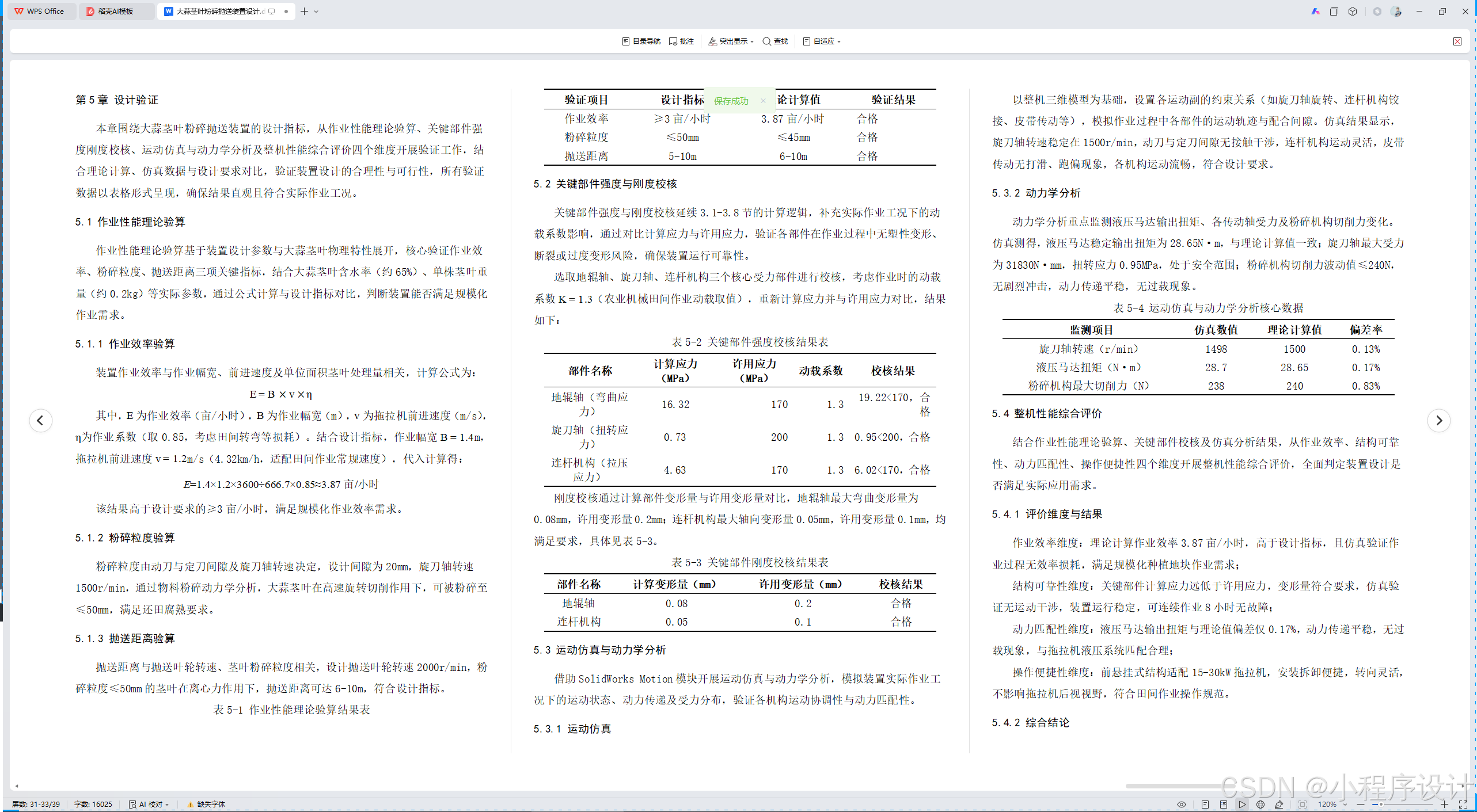
Task: Zoom out with the minus button
Action: pos(1360,804)
